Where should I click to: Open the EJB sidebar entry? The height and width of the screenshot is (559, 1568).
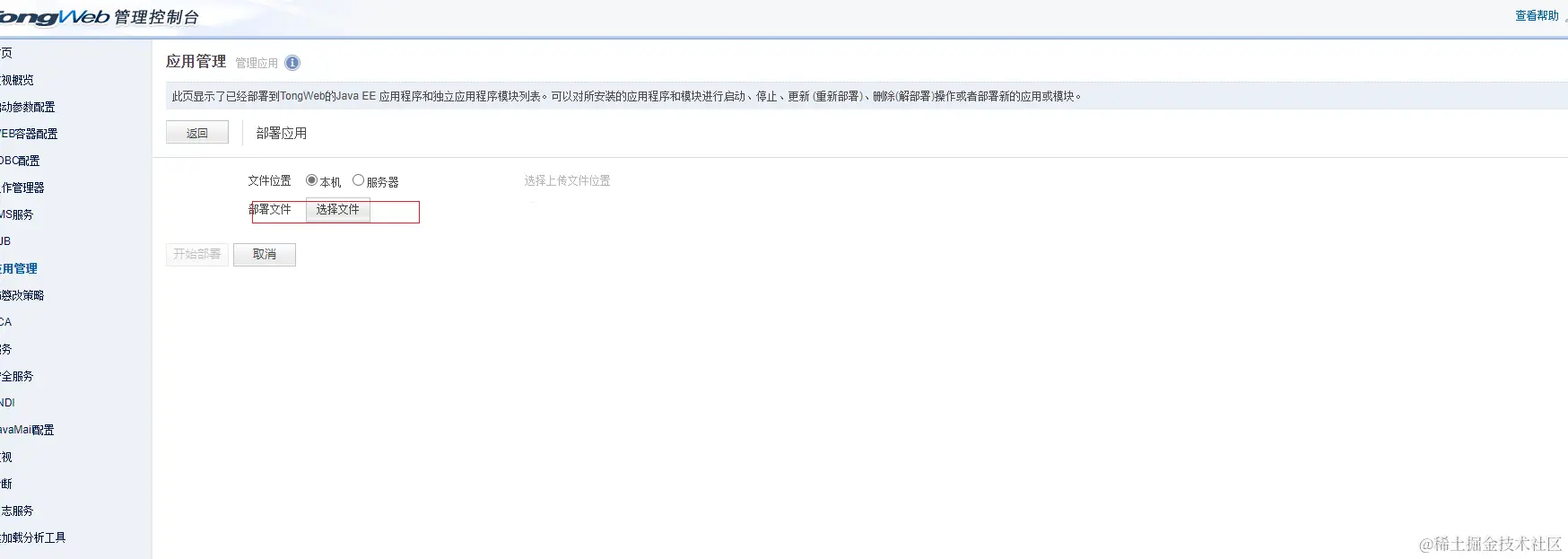tap(5, 241)
